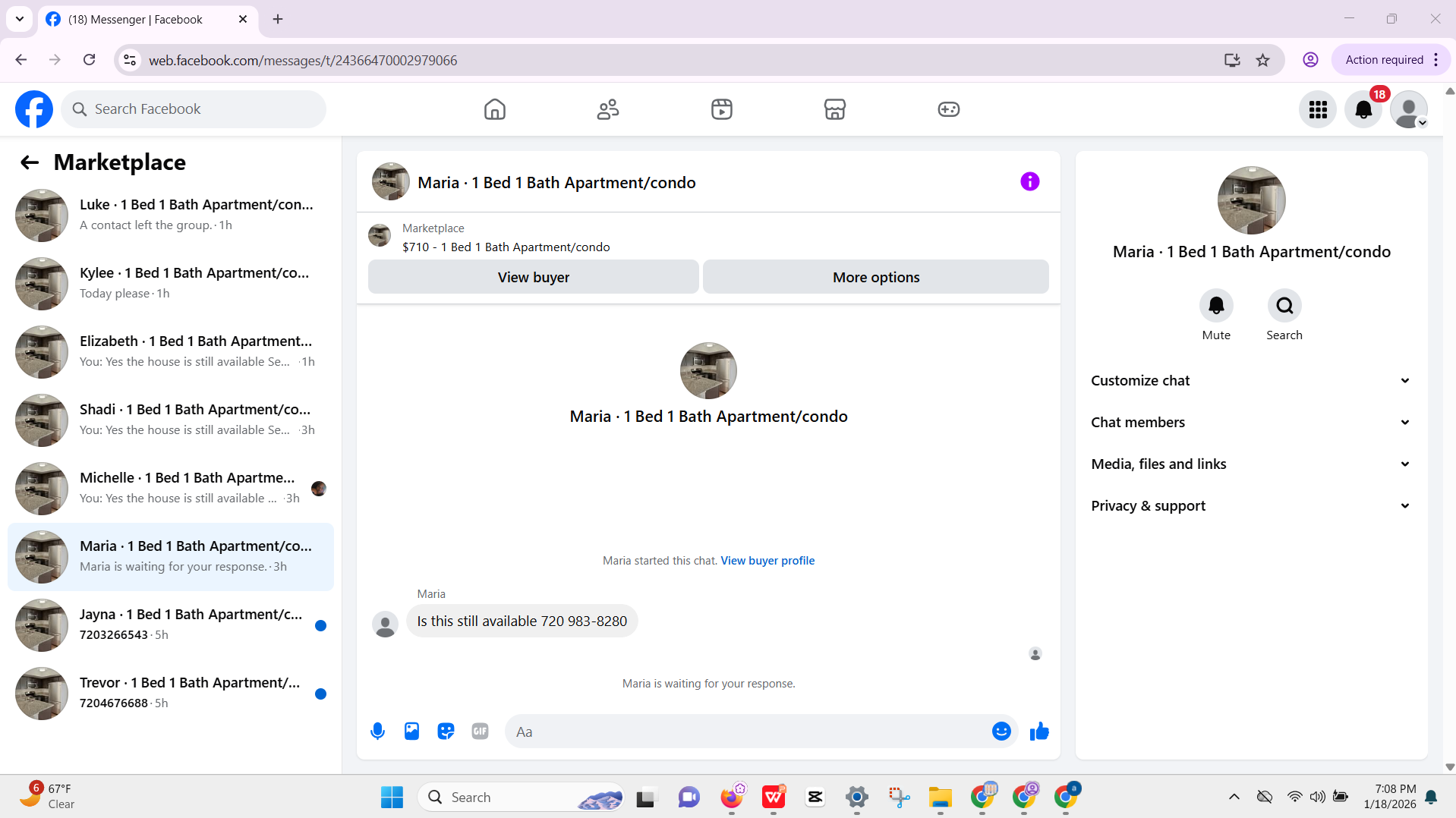Viewport: 1456px width, 818px height.
Task: Click the page's vertical scrollbar
Action: pos(1449,429)
